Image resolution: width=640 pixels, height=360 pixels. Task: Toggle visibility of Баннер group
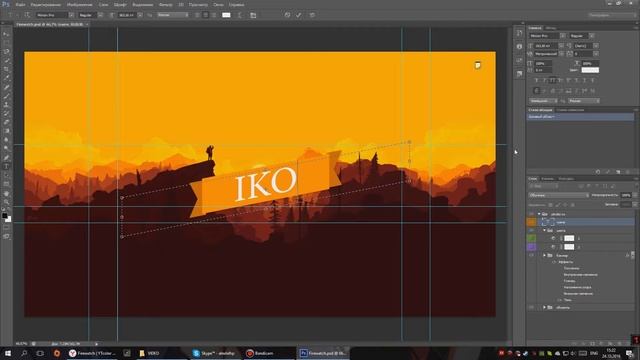pos(531,256)
